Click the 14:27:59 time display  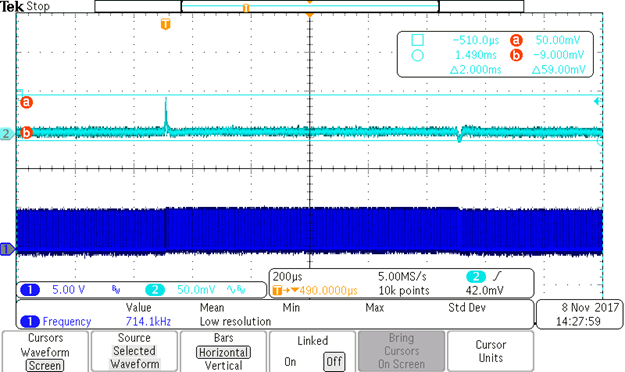tap(578, 321)
